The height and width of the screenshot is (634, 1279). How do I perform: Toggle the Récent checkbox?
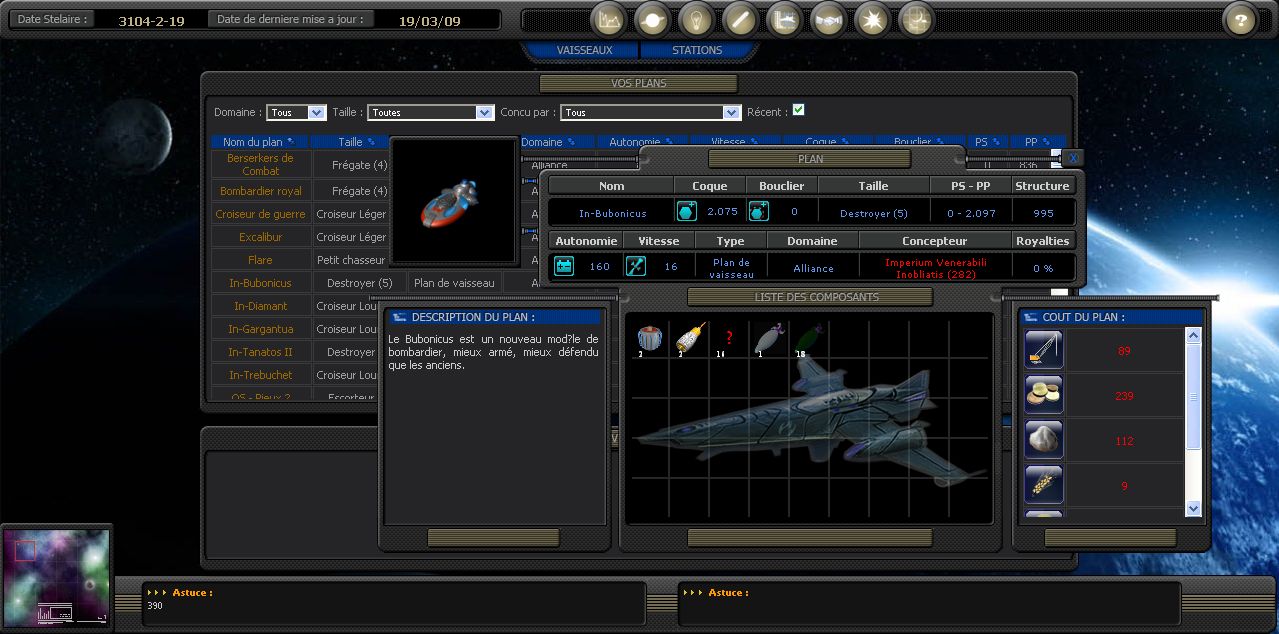tap(798, 110)
